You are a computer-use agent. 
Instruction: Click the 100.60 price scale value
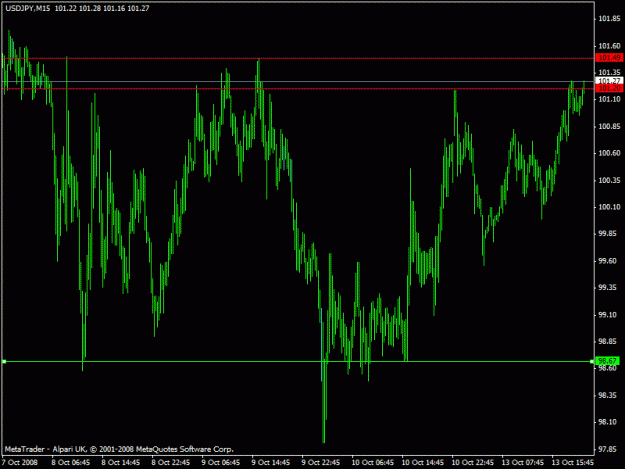coord(609,153)
